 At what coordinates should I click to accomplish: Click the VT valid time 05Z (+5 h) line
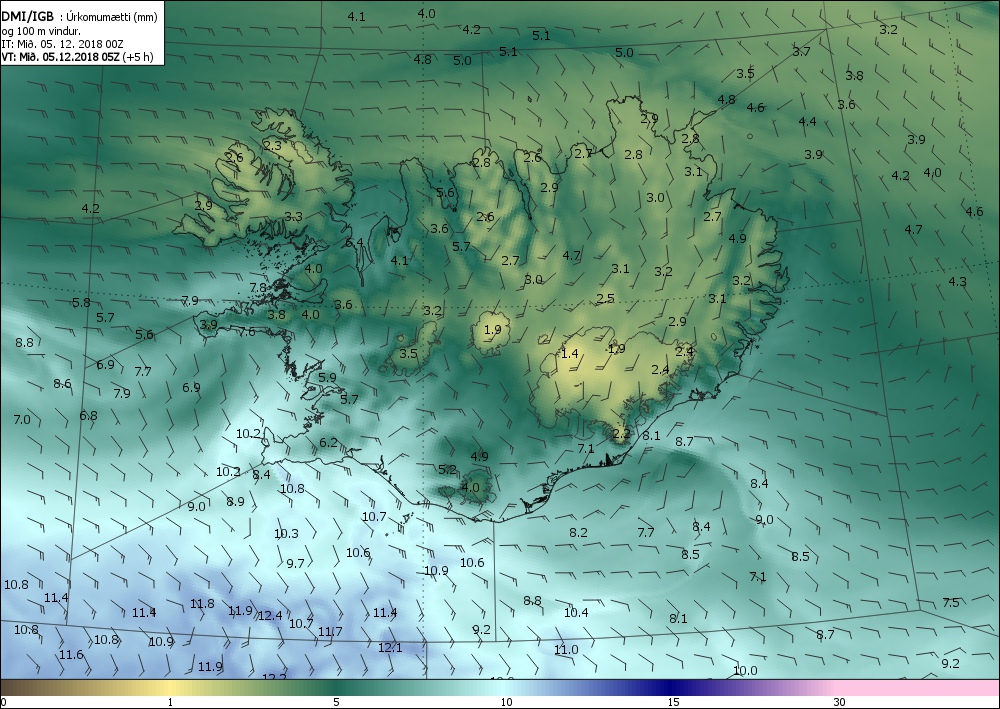(x=77, y=57)
